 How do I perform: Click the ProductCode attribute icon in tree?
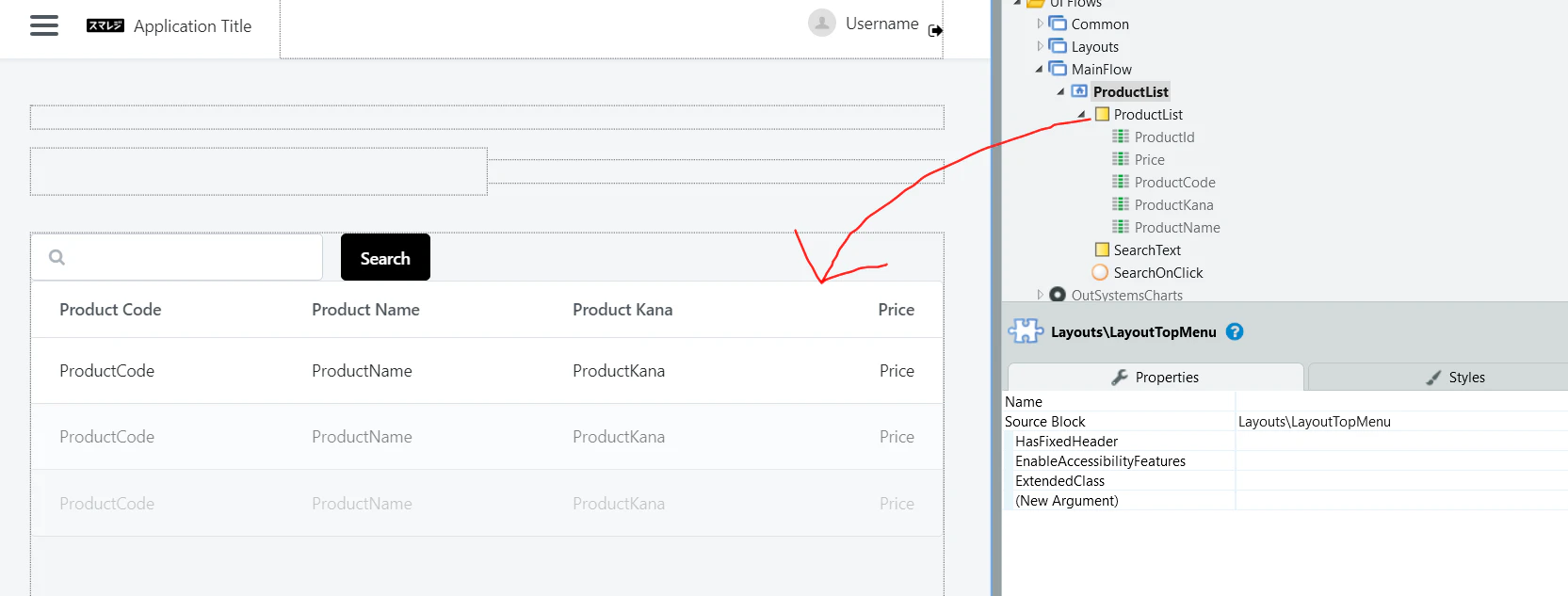point(1121,182)
